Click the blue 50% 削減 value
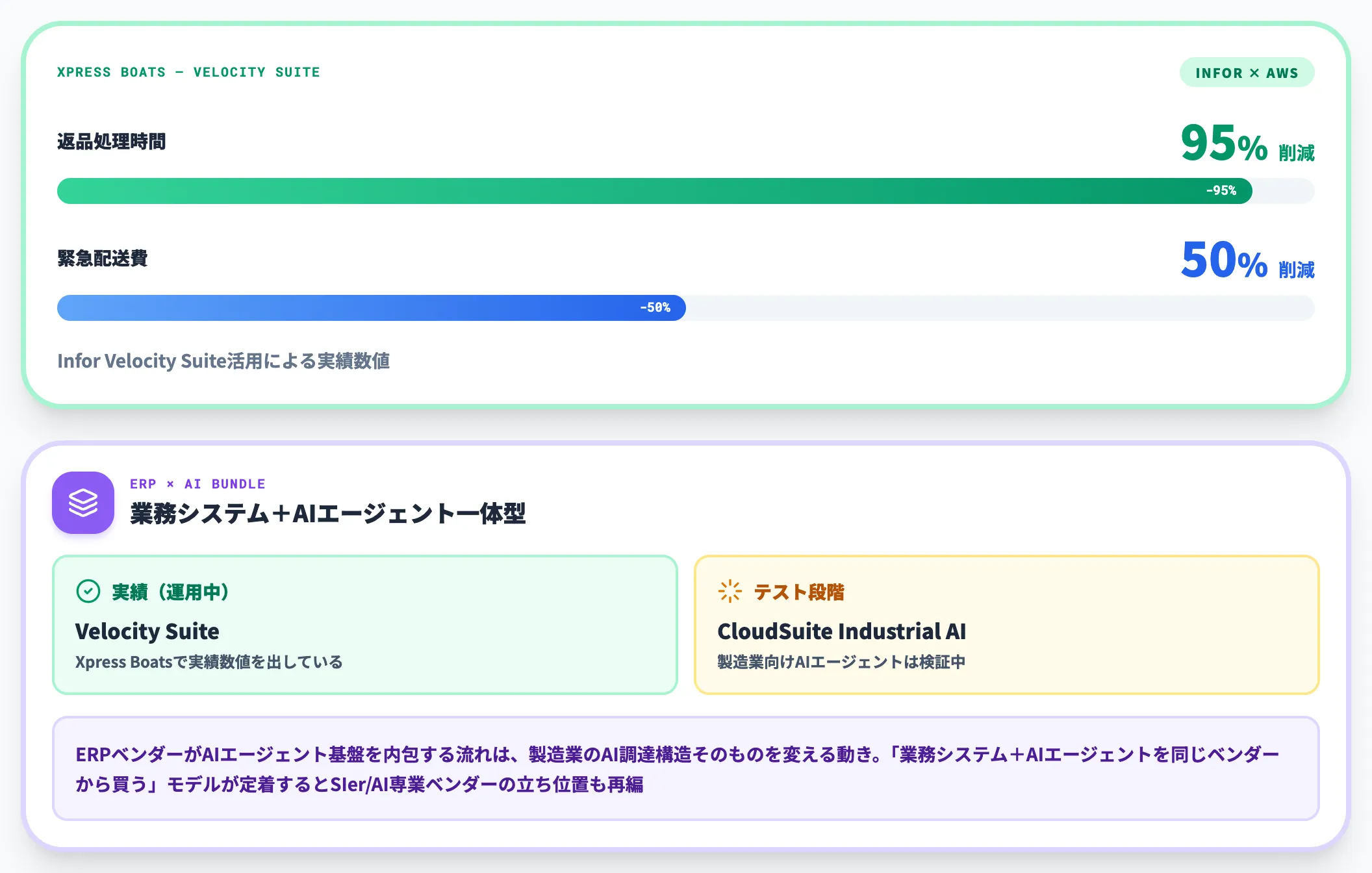The image size is (1372, 873). coord(1247,260)
